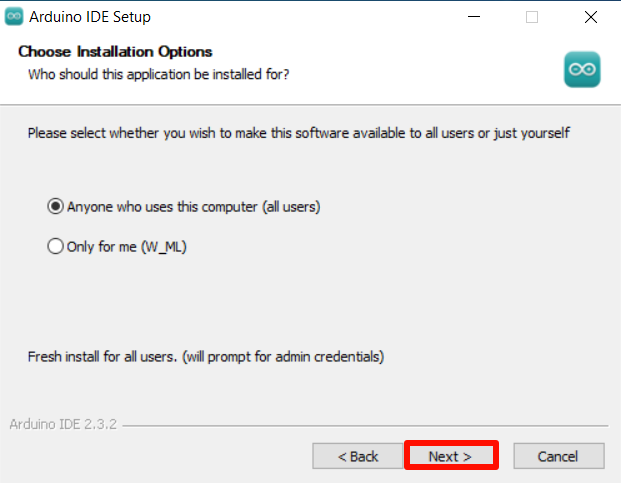621x483 pixels.
Task: Click the 'Arduino IDE 2.3.2' version label
Action: 63,424
